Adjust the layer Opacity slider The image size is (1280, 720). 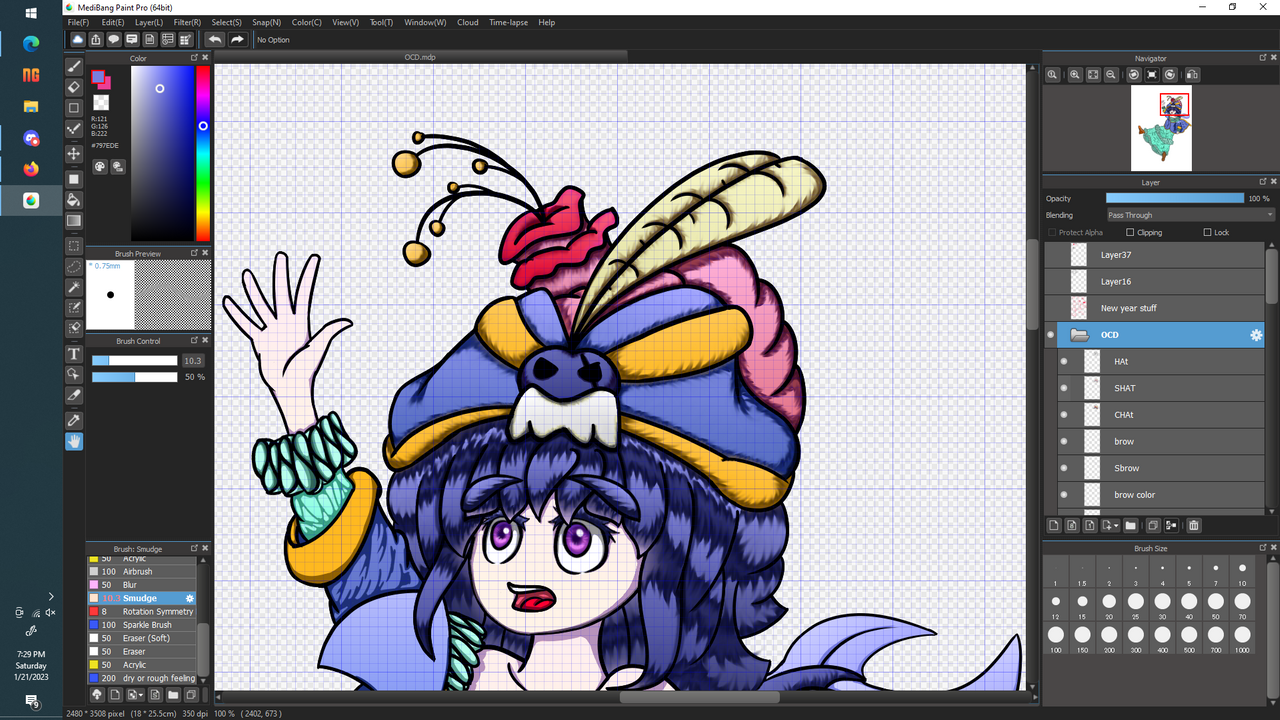point(1175,198)
